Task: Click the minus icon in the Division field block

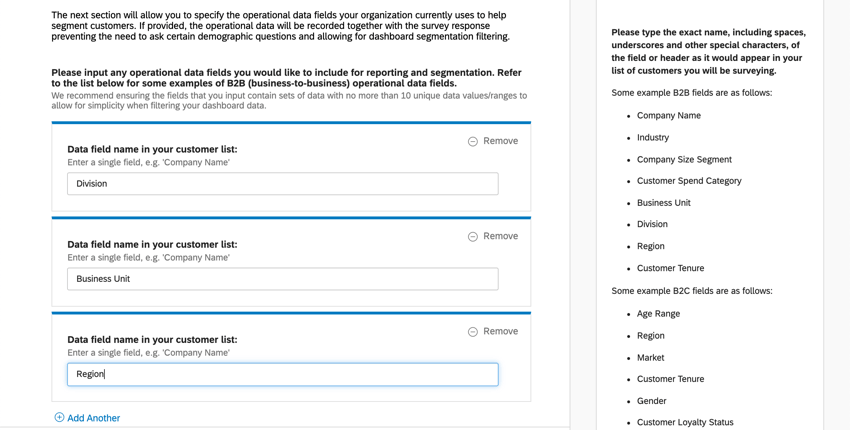Action: [473, 142]
